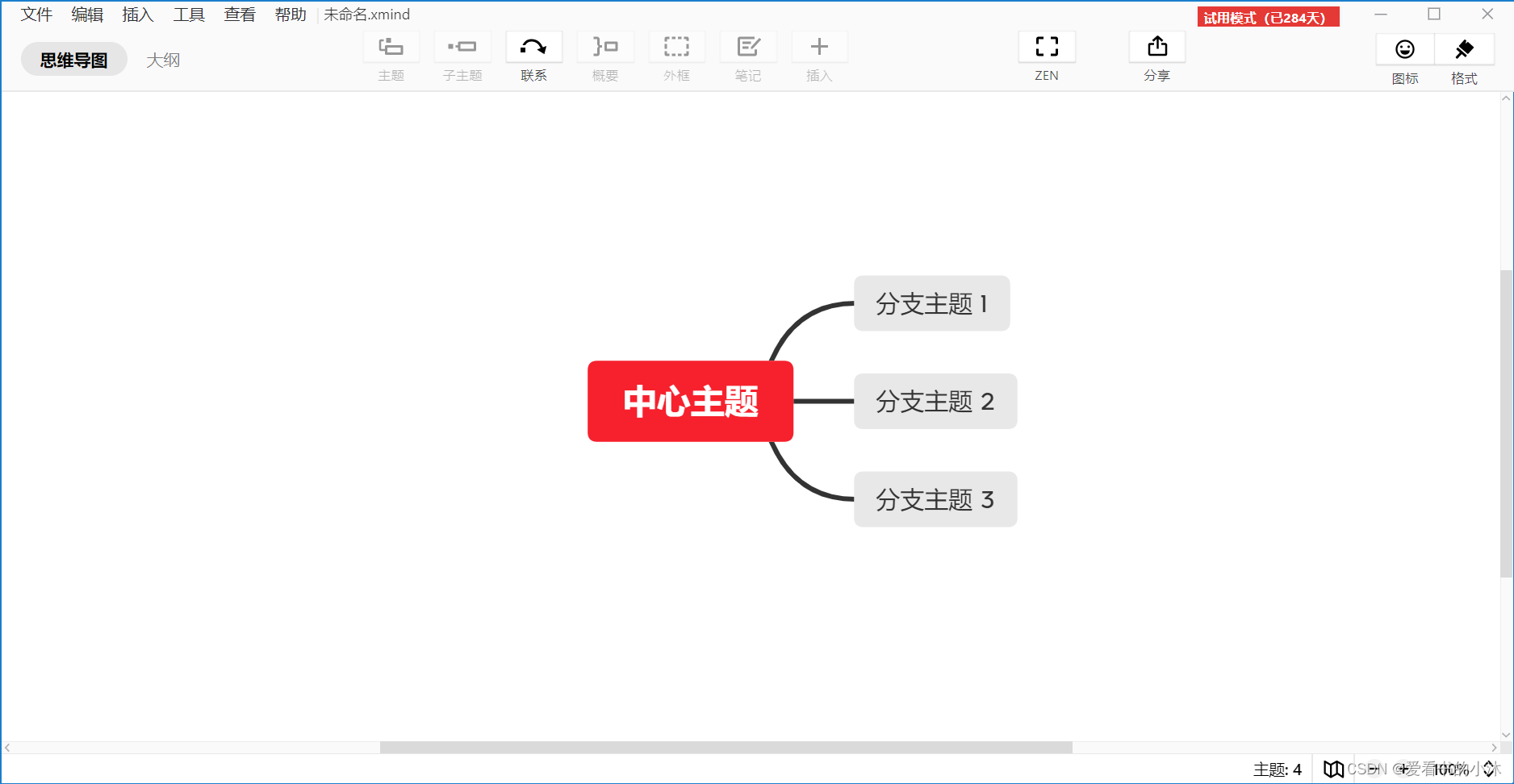
Task: Open the 工具 menu
Action: [189, 15]
